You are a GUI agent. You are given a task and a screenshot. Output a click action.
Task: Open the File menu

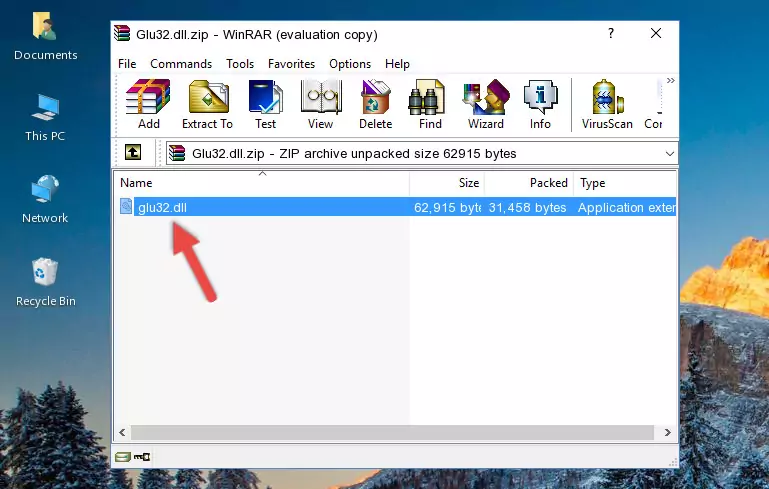[127, 64]
